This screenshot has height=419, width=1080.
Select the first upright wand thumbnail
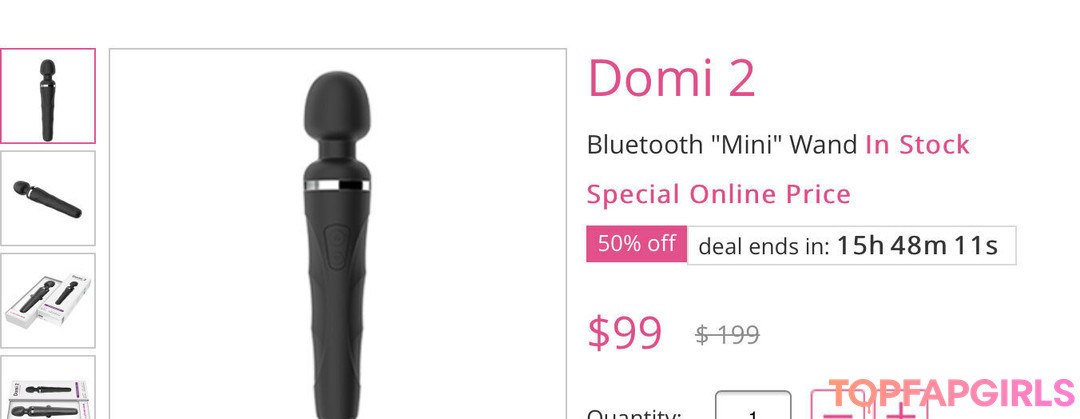pos(47,96)
